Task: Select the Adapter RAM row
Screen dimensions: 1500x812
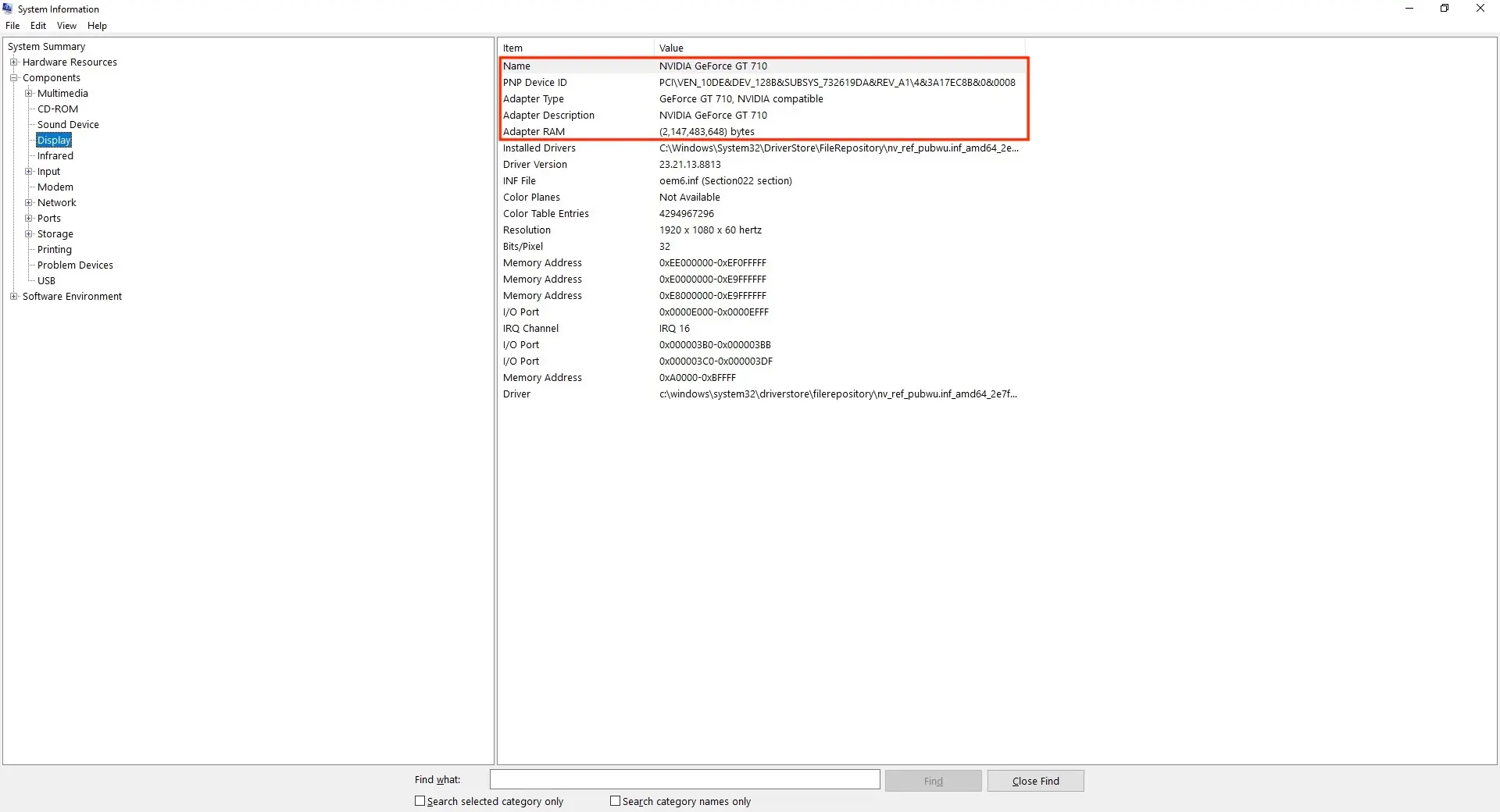Action: click(762, 132)
